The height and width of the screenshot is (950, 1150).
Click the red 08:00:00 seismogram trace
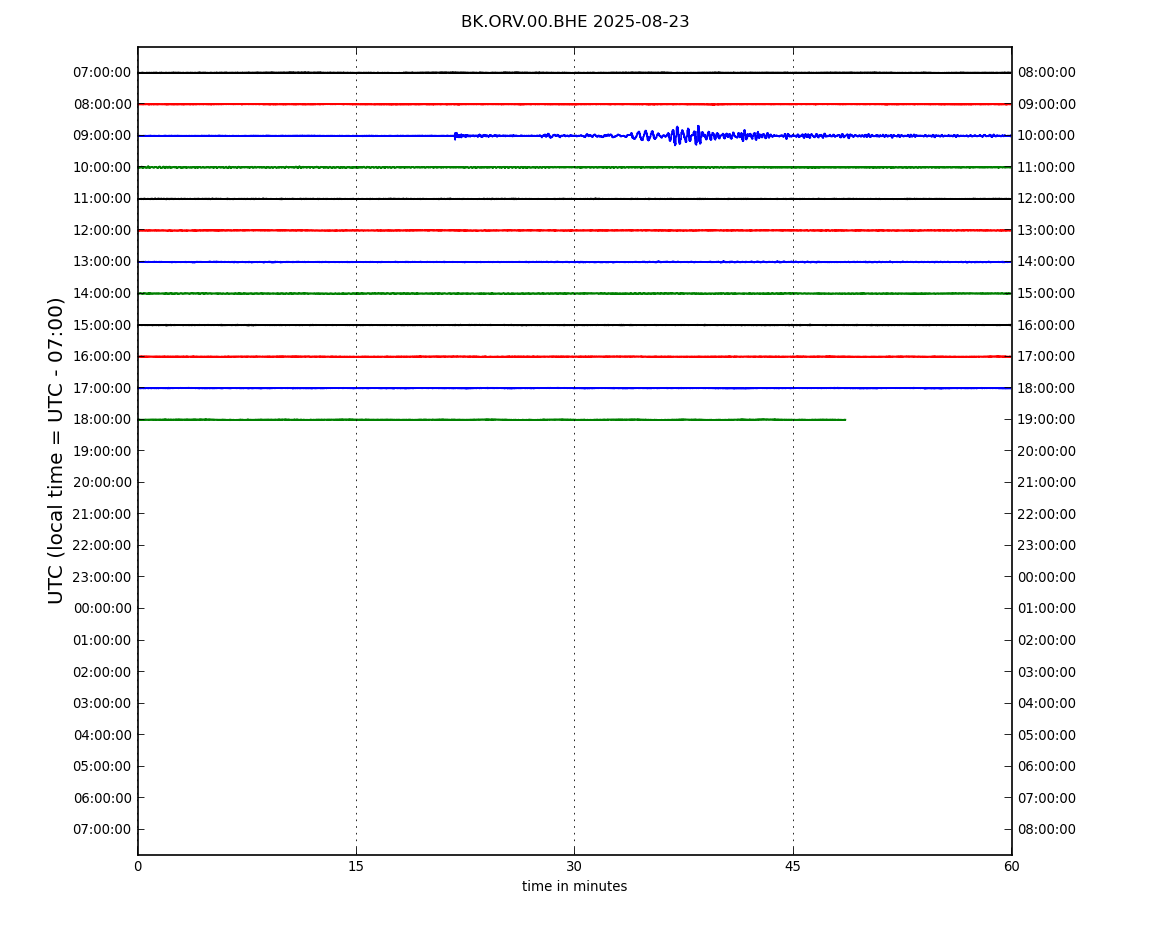tap(574, 104)
